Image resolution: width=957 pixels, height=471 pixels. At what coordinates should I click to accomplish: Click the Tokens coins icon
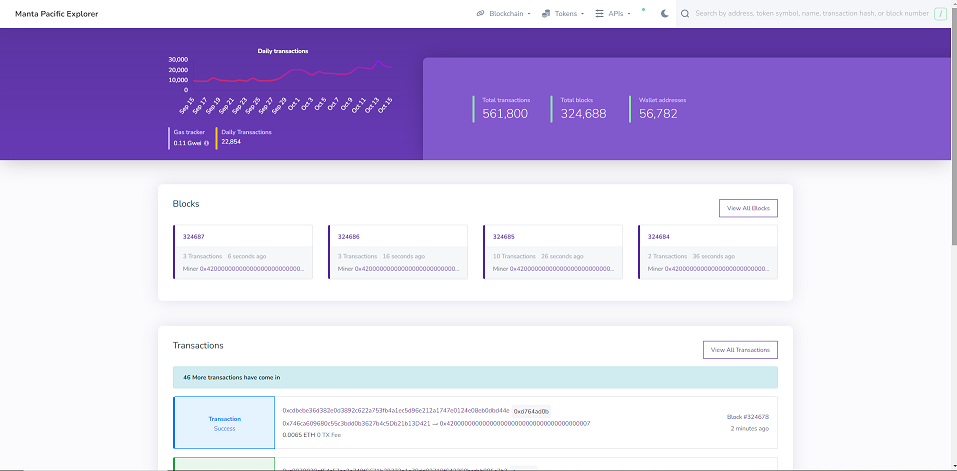pos(546,14)
